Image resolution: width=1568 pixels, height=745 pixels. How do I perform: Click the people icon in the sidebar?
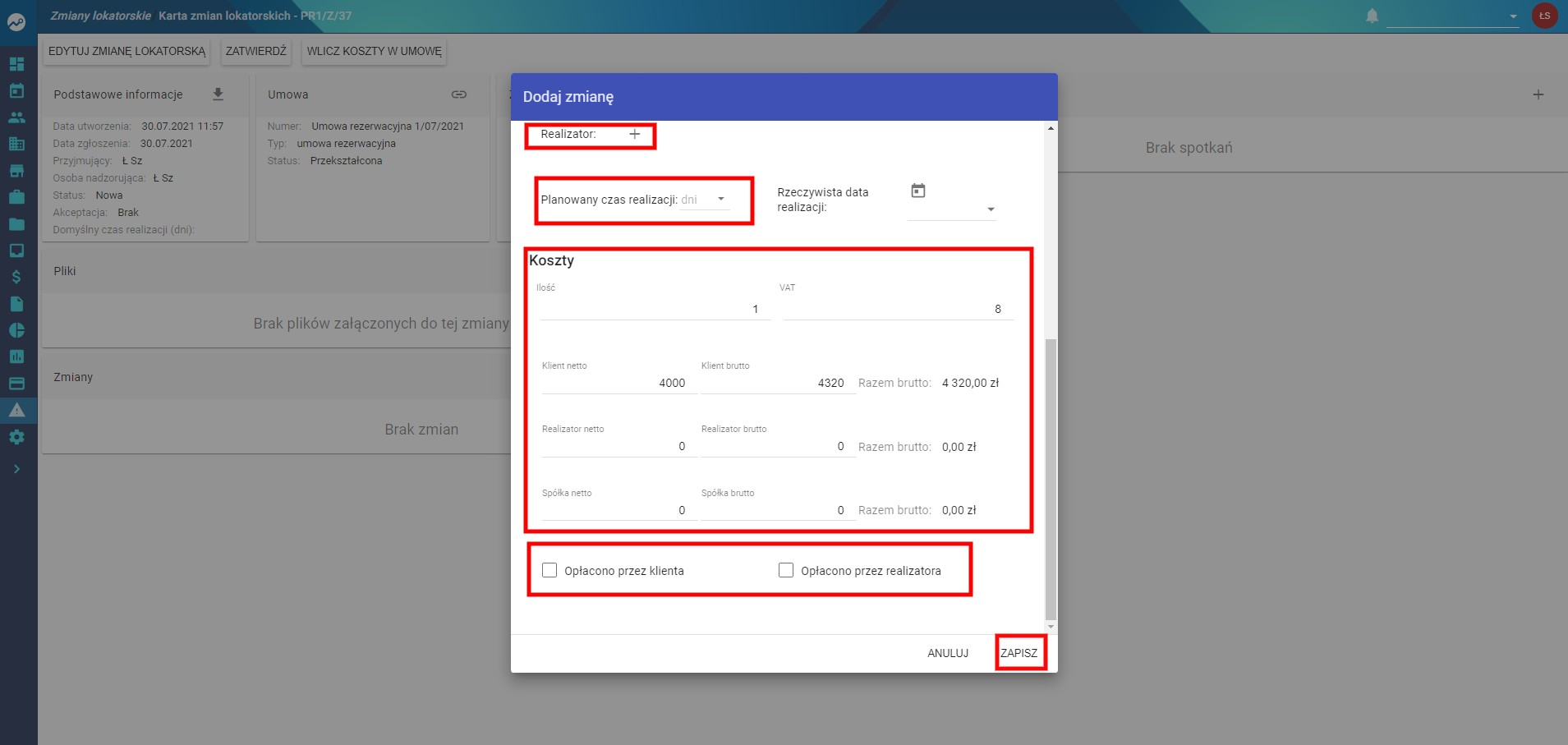pyautogui.click(x=16, y=117)
